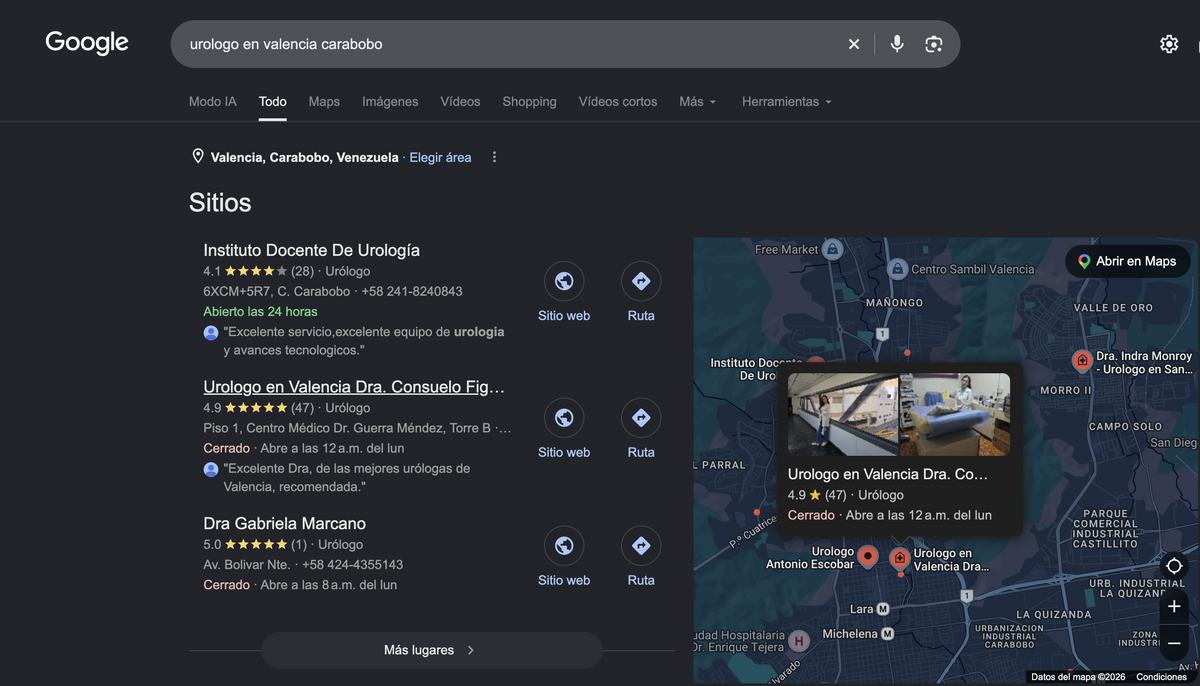Switch to the Shopping tab
The image size is (1200, 686).
point(529,101)
